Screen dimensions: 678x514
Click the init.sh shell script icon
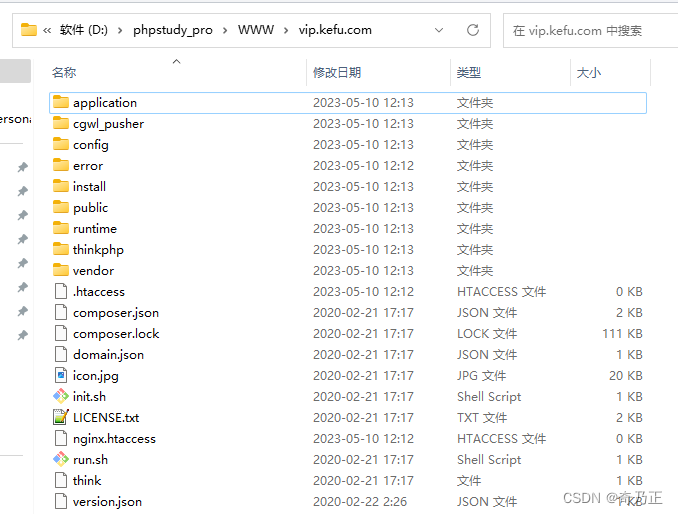[61, 396]
